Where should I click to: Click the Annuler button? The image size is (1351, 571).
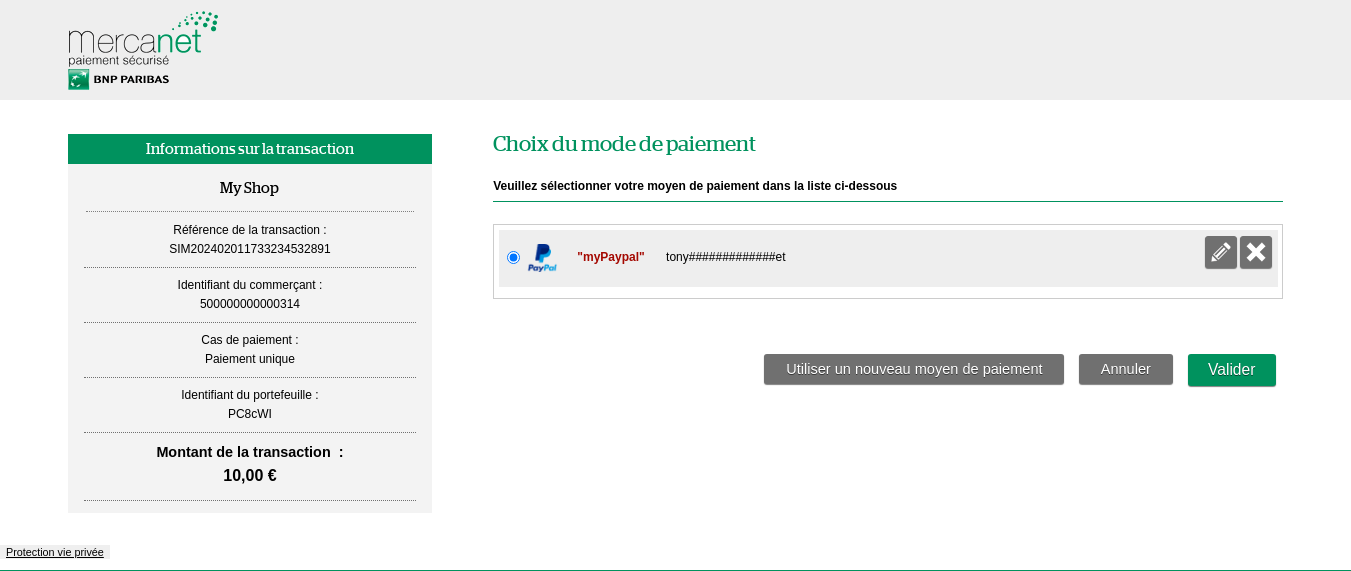(1126, 369)
